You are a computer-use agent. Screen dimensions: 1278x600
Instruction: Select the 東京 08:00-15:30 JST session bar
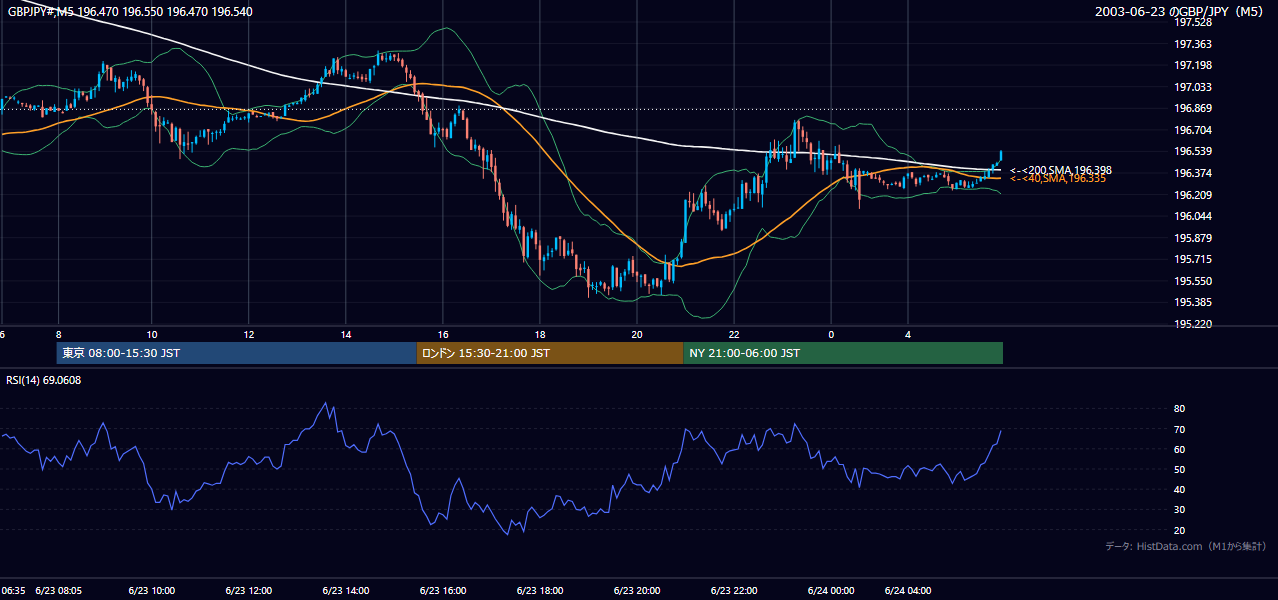pyautogui.click(x=237, y=353)
